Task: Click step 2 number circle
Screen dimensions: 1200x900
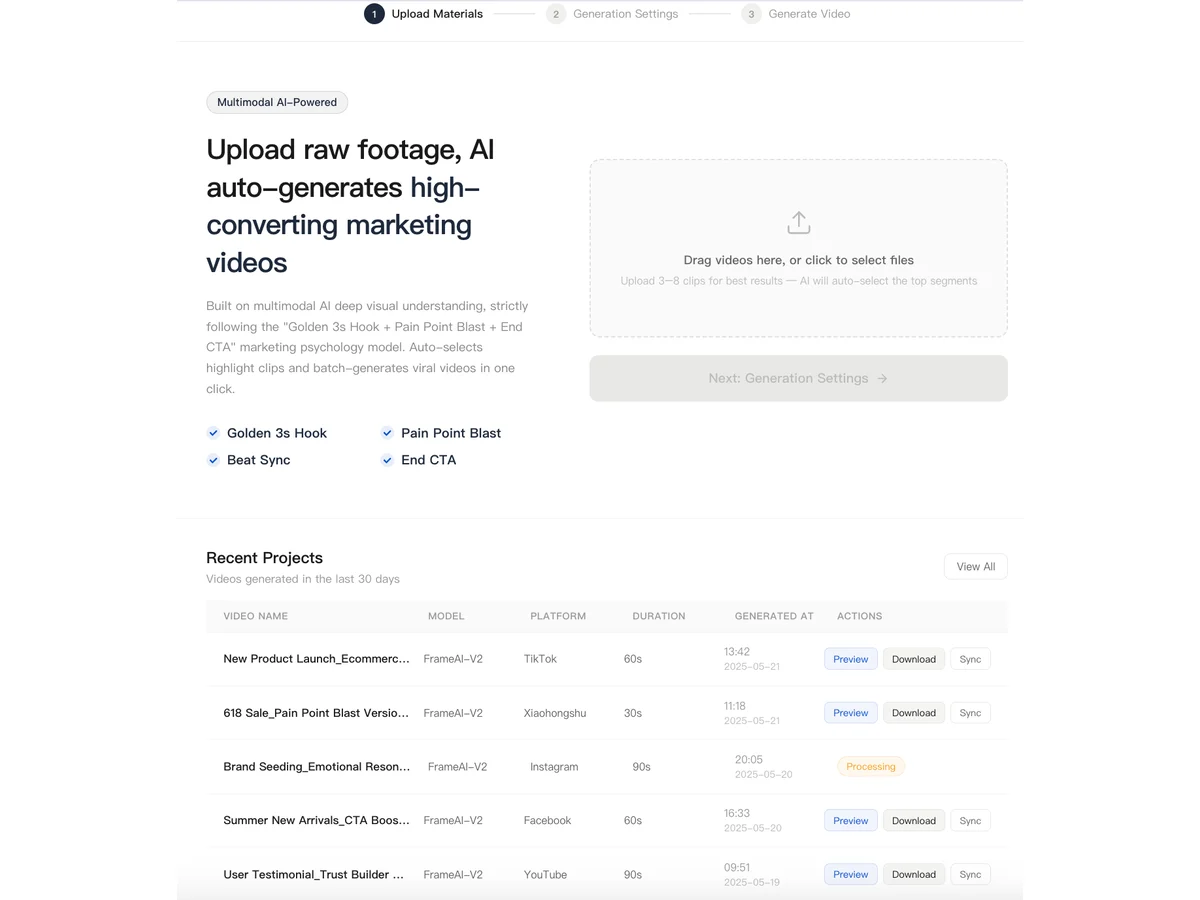Action: [x=556, y=14]
